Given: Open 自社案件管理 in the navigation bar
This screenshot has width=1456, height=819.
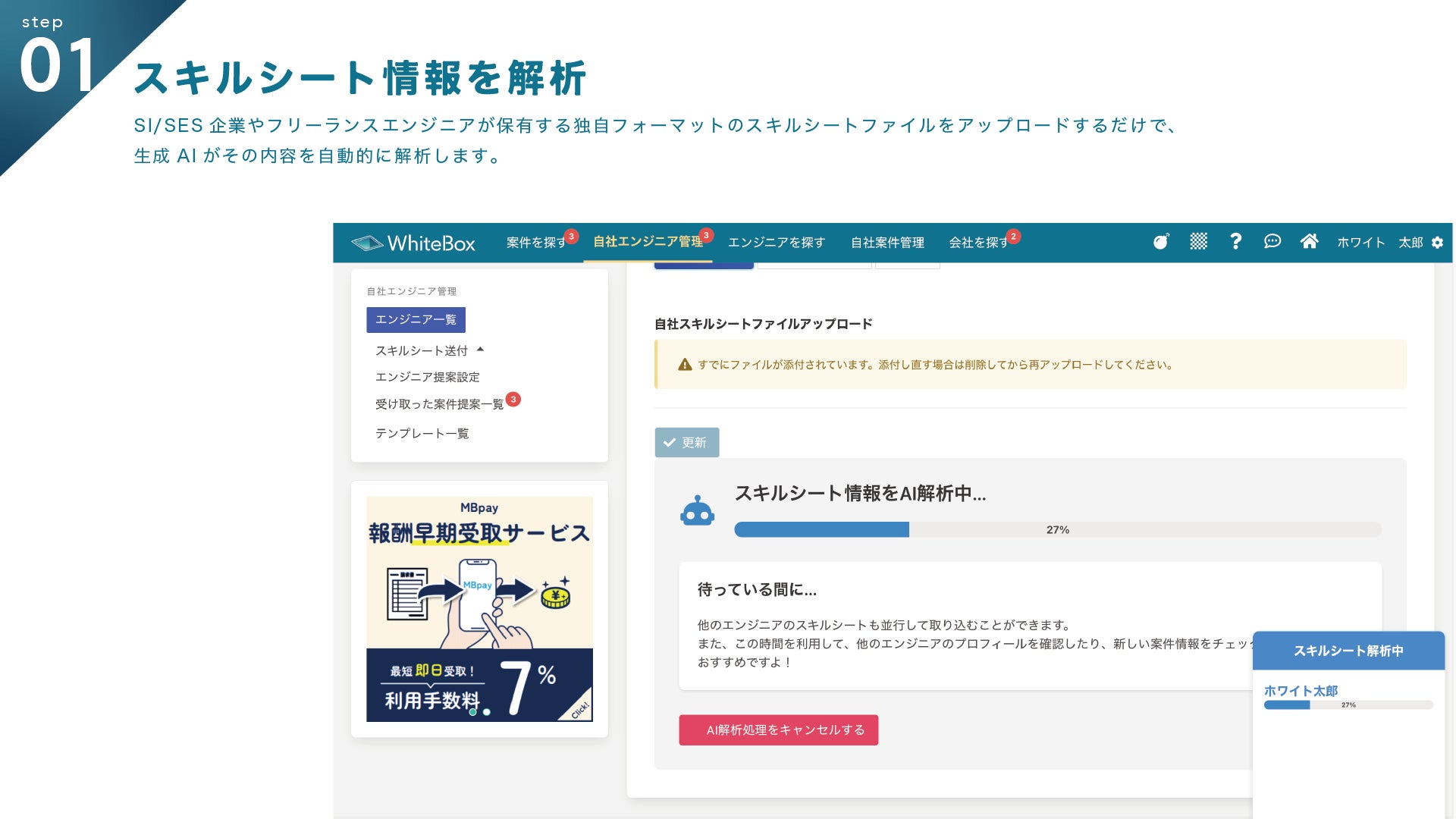Looking at the screenshot, I should coord(887,243).
